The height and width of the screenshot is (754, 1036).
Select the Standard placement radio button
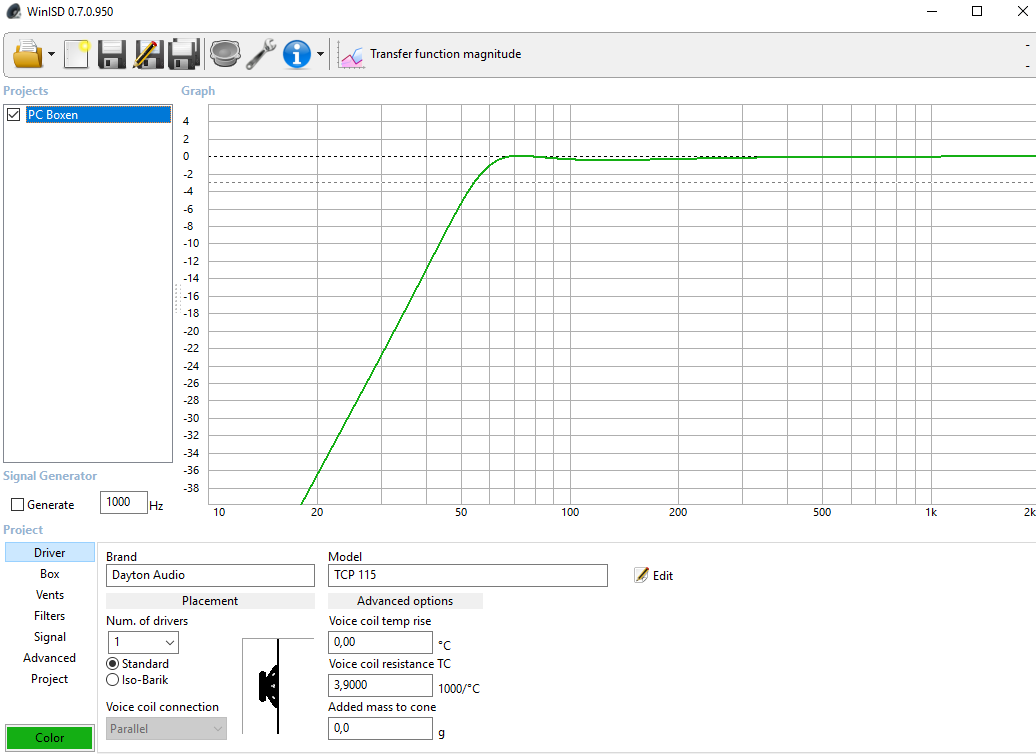(x=112, y=663)
